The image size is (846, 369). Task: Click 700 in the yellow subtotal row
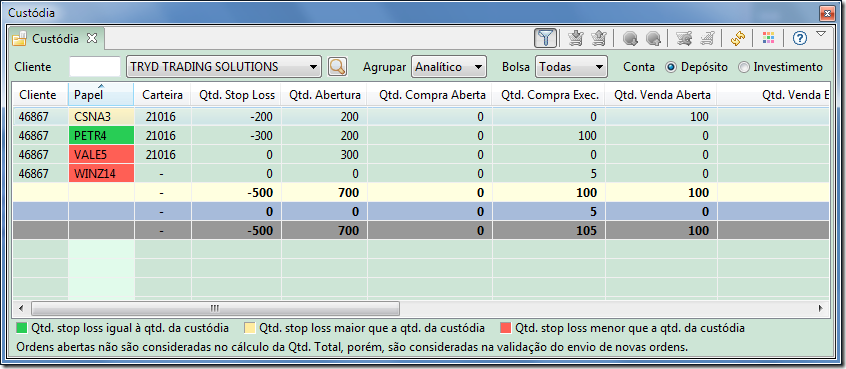(x=349, y=193)
